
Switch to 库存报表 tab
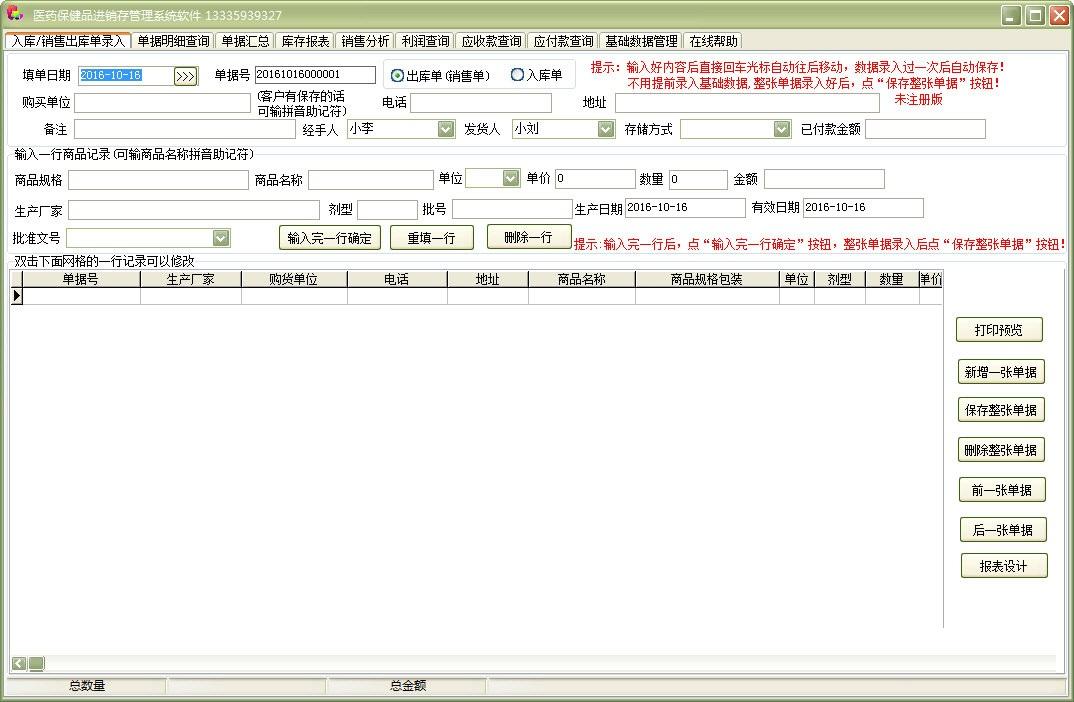(305, 41)
